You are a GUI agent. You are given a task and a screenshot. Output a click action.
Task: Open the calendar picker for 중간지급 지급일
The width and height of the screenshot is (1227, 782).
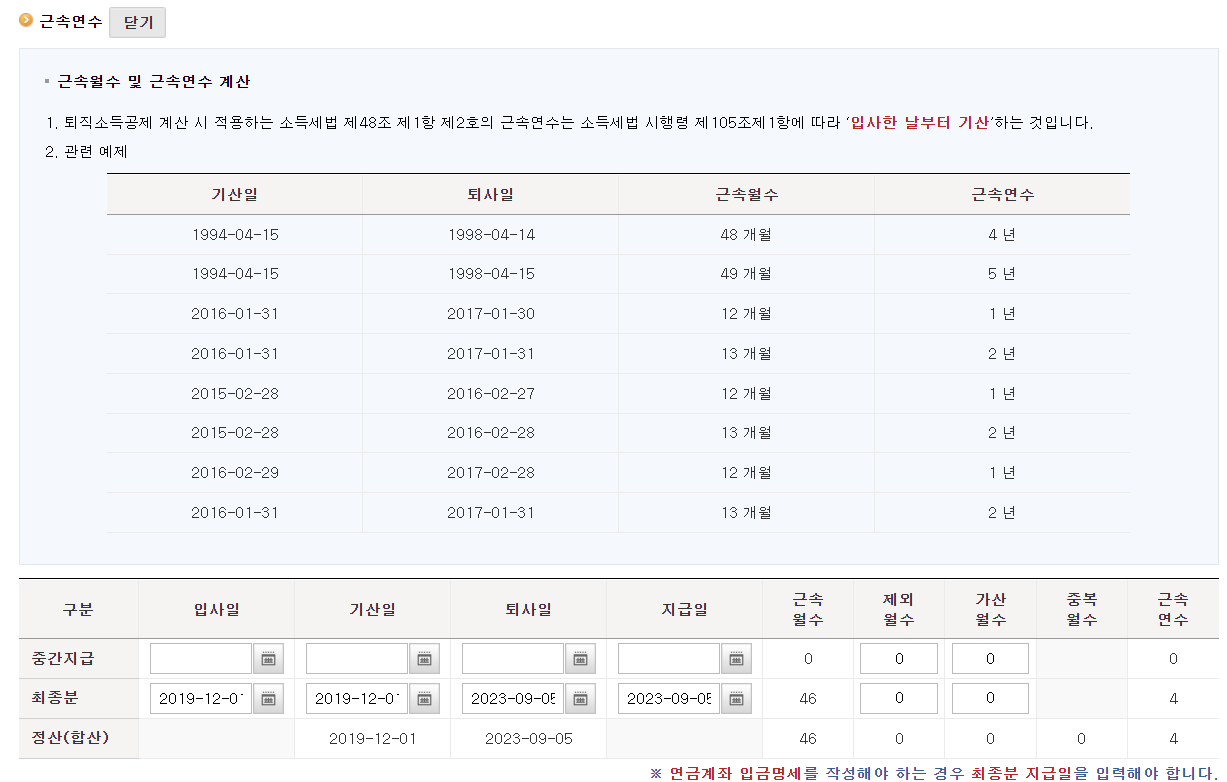[738, 658]
